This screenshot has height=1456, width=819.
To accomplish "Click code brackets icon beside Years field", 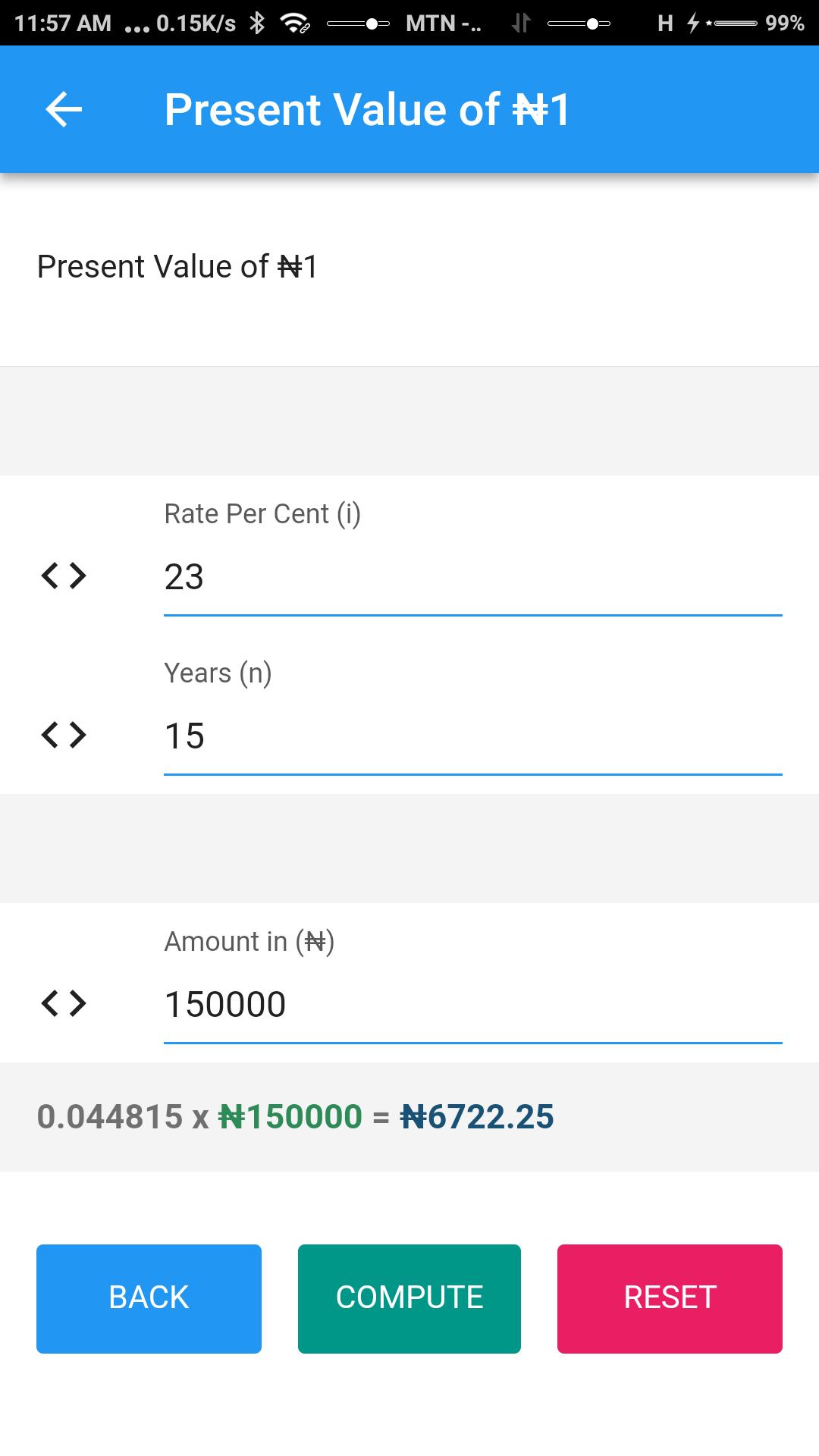I will click(x=64, y=735).
